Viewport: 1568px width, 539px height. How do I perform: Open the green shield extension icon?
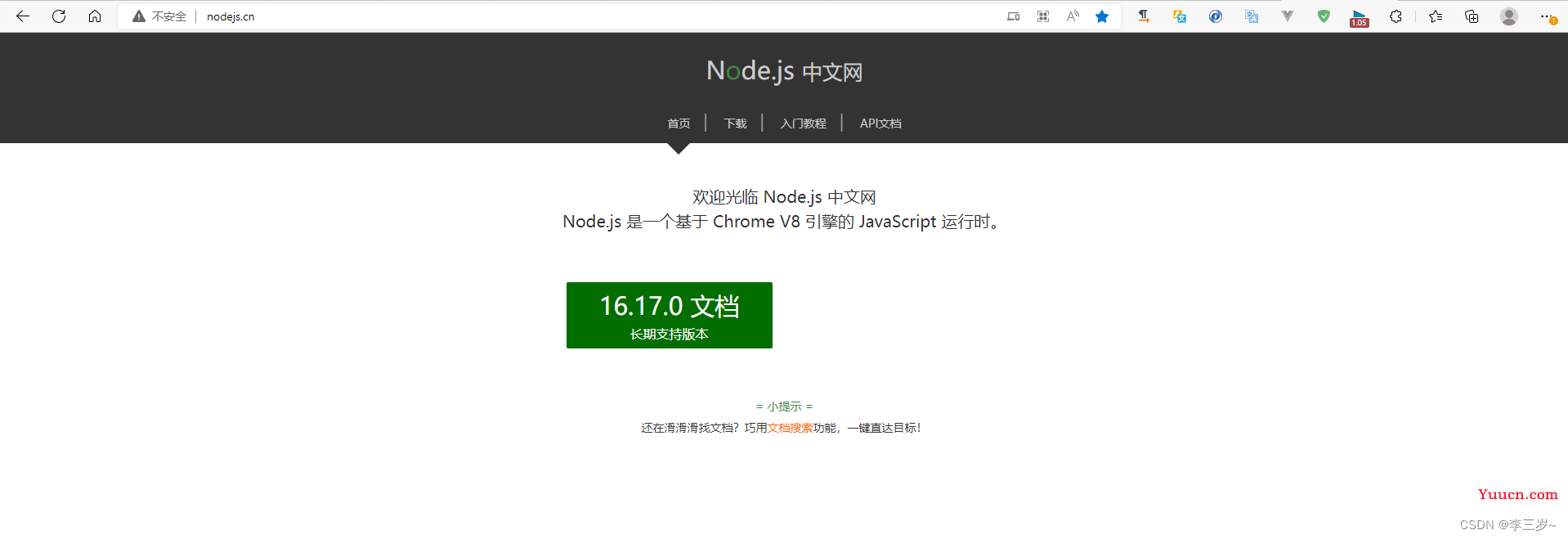1324,16
